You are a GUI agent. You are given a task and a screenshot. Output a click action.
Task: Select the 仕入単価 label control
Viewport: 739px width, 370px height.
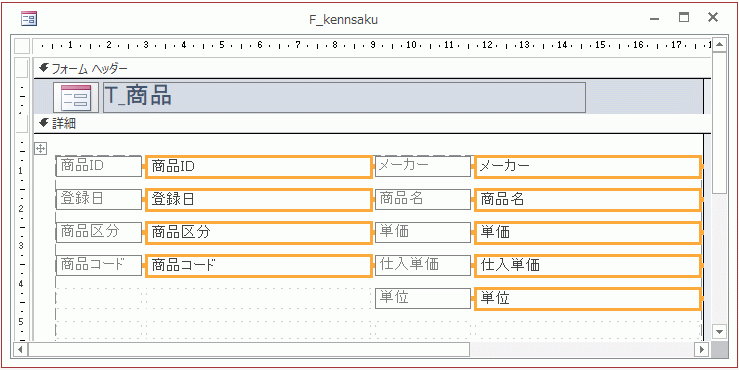[423, 265]
